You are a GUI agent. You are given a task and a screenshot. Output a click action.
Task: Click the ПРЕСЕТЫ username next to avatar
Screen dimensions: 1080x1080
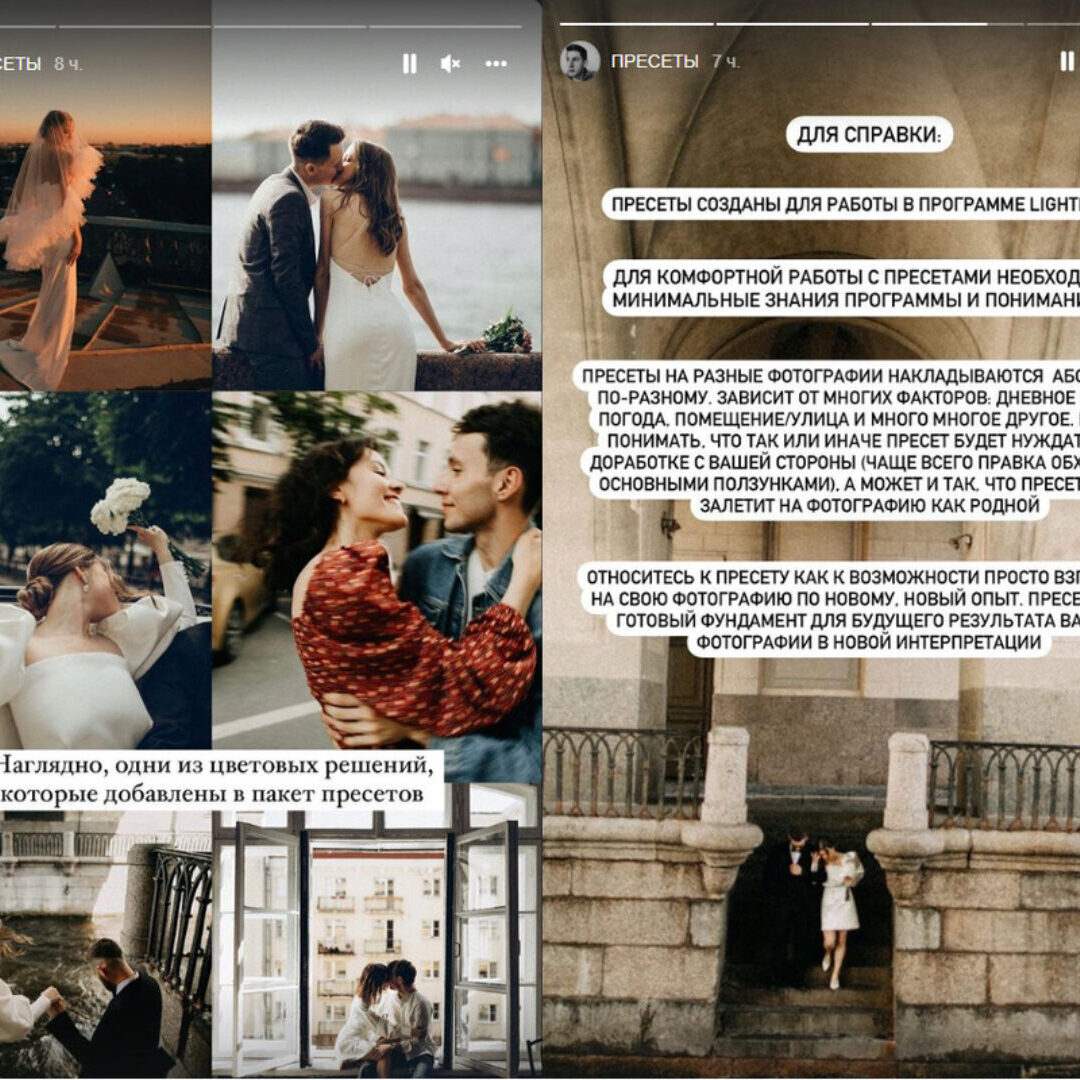(x=654, y=61)
